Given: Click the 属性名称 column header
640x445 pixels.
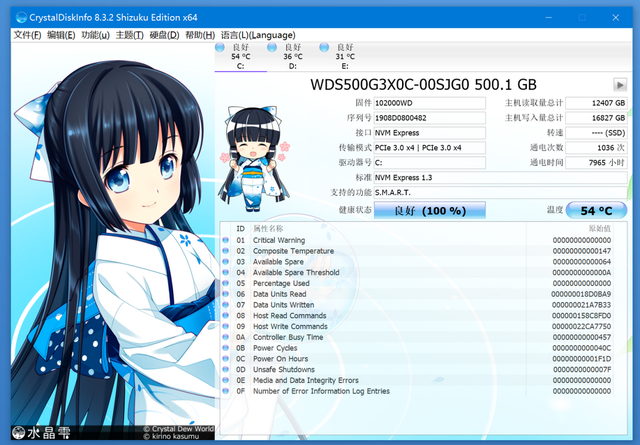Looking at the screenshot, I should [x=268, y=229].
